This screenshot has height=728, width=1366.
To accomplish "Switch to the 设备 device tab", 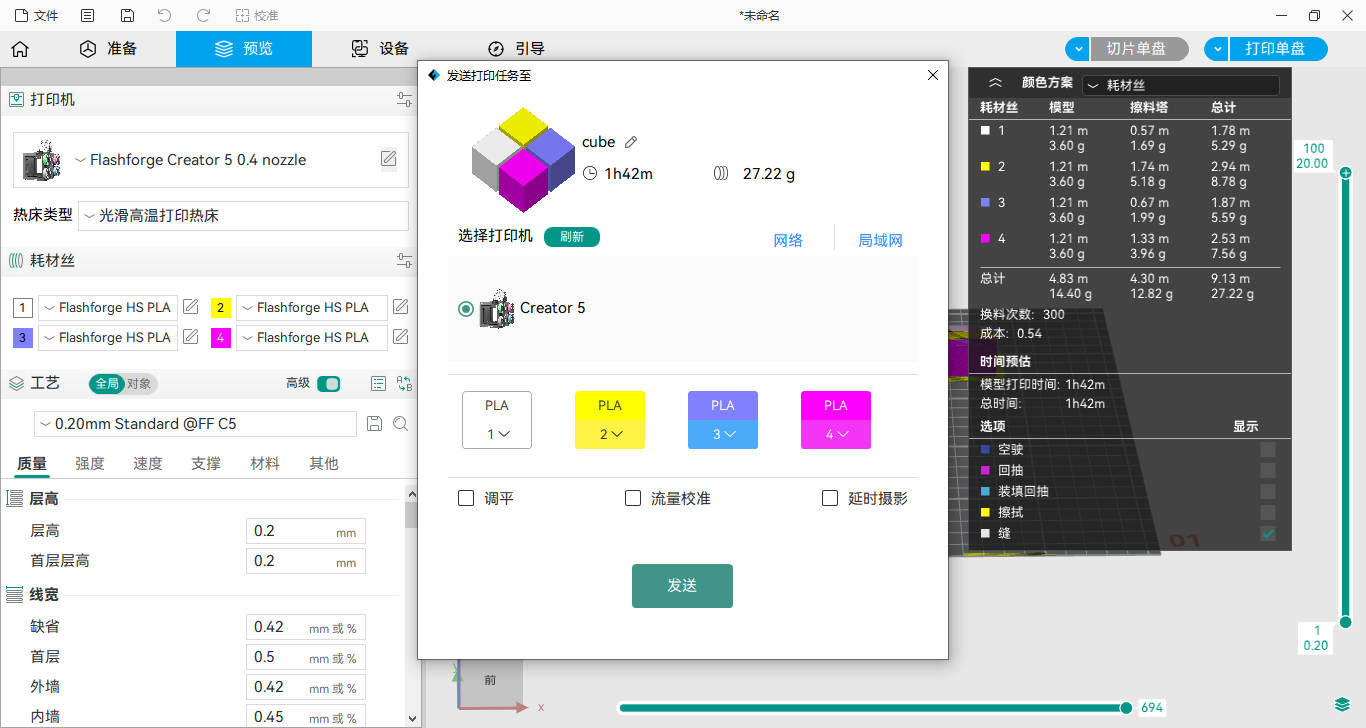I will tap(380, 49).
